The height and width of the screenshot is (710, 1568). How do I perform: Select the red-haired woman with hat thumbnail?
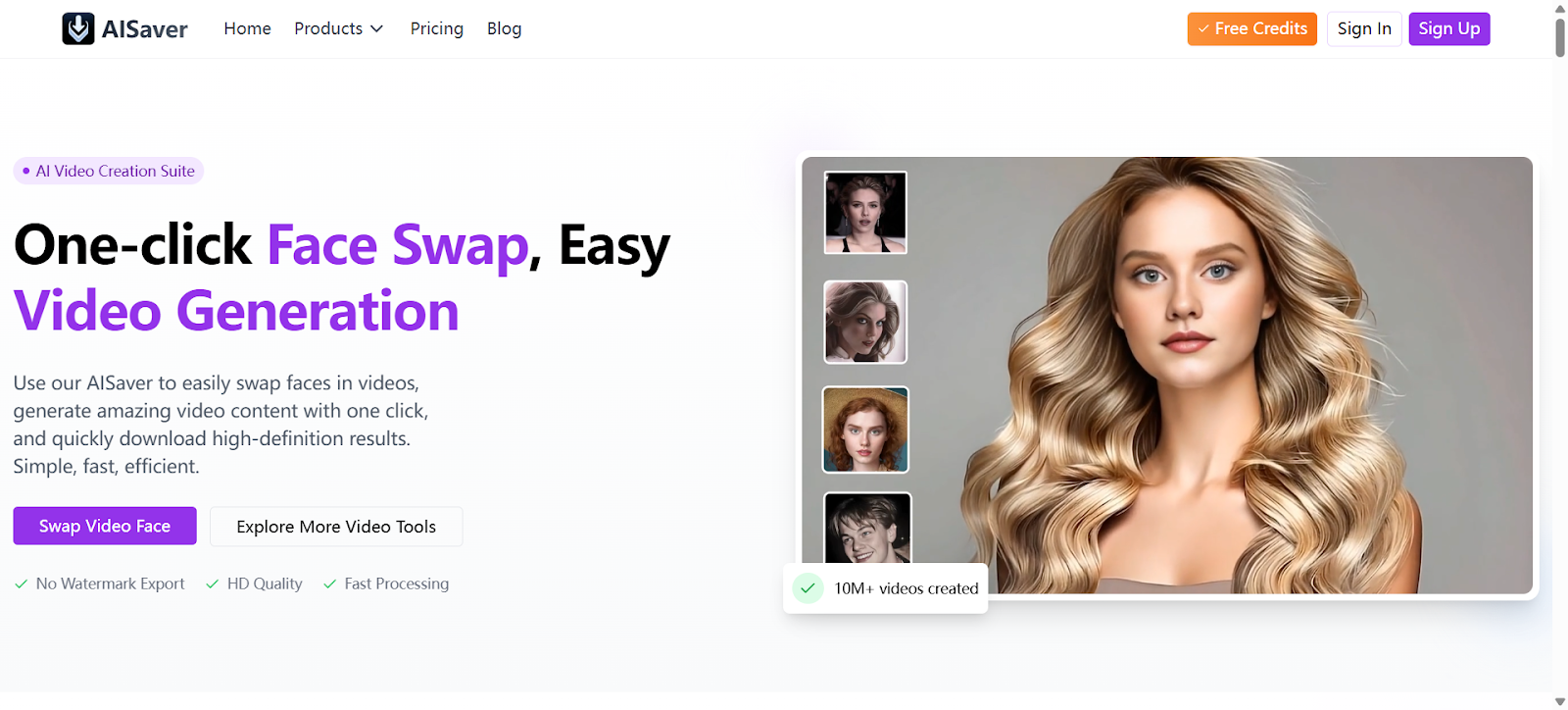(x=865, y=430)
